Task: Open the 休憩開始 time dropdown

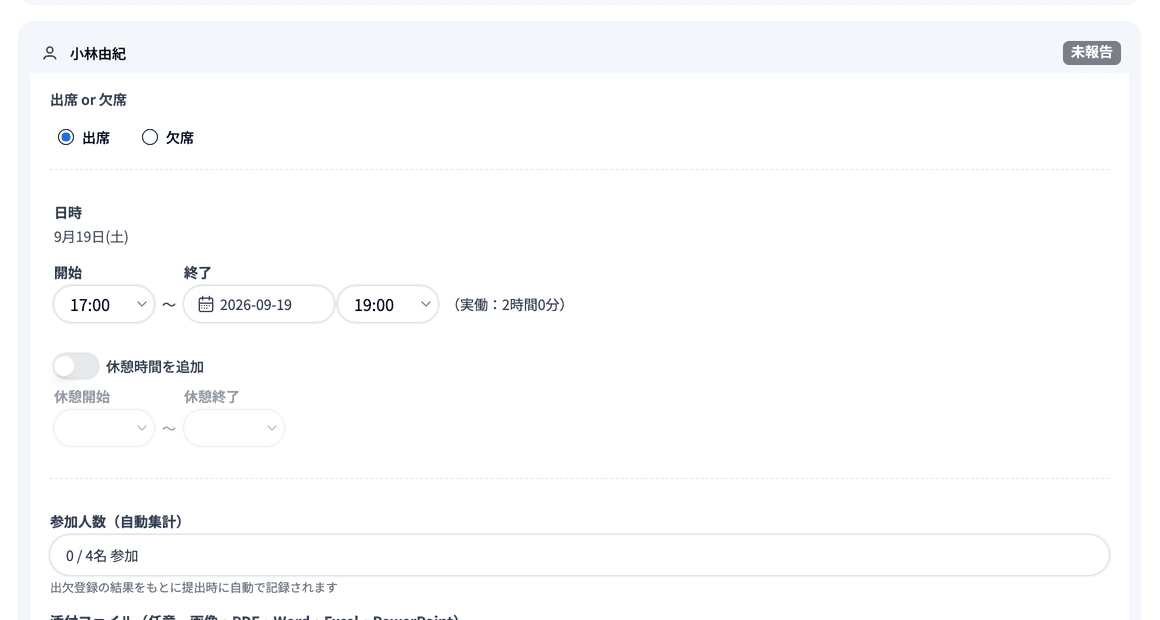Action: [104, 428]
